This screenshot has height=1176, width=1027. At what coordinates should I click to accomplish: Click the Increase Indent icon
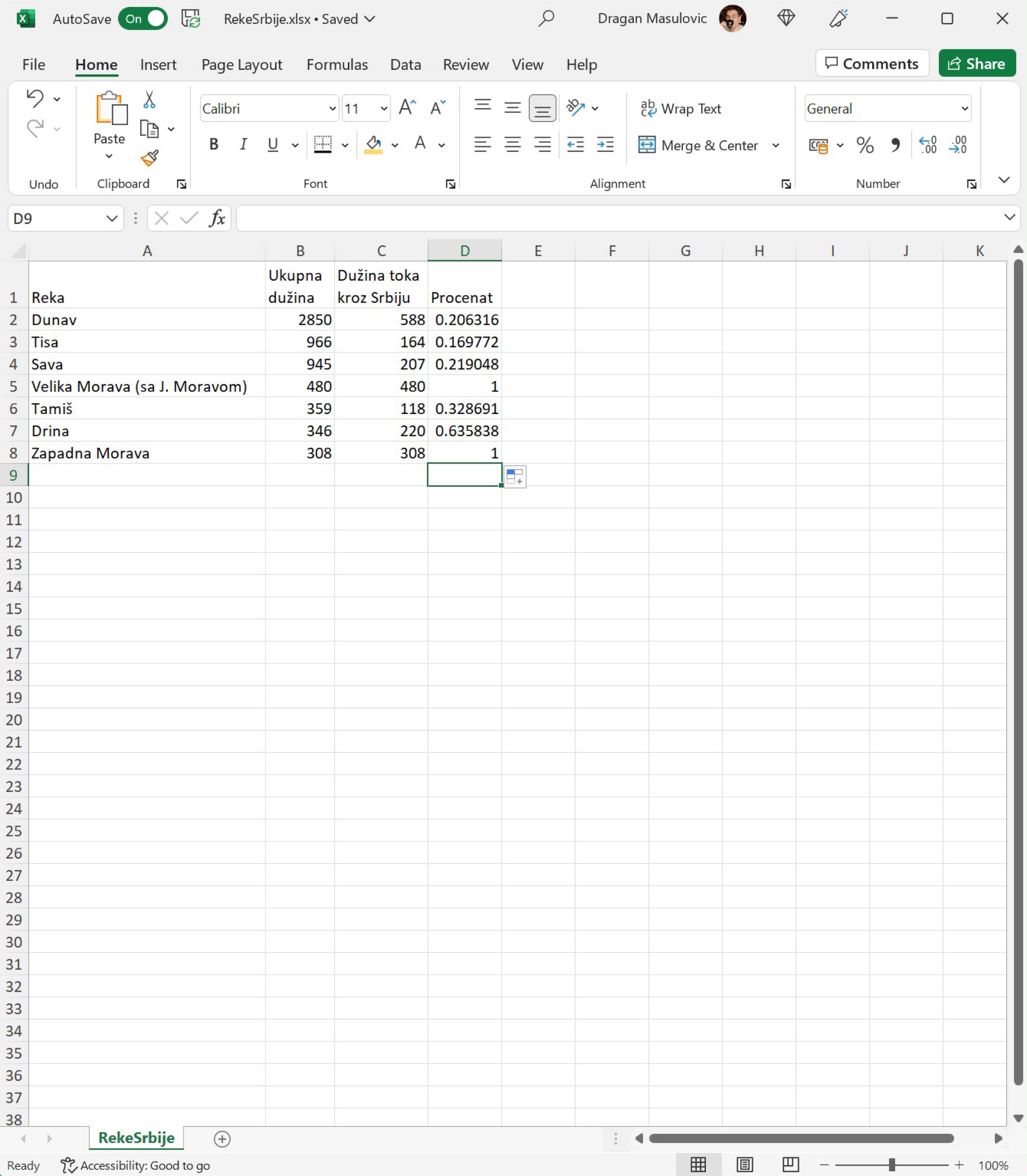pos(605,145)
